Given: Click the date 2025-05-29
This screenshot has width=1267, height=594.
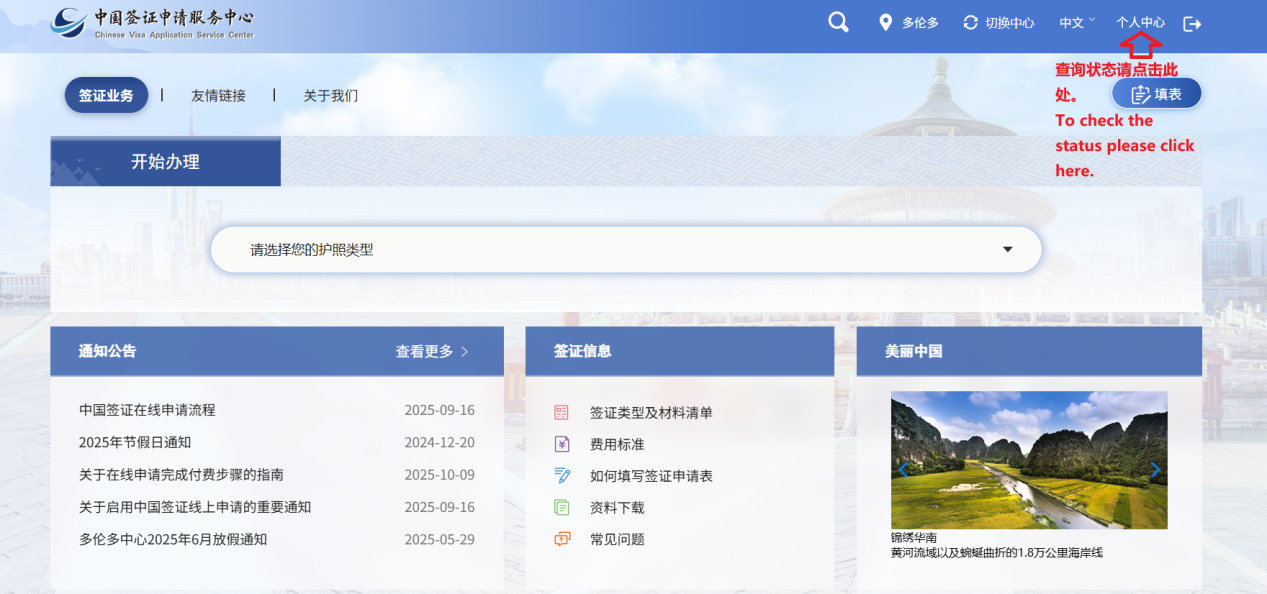Looking at the screenshot, I should pos(439,539).
